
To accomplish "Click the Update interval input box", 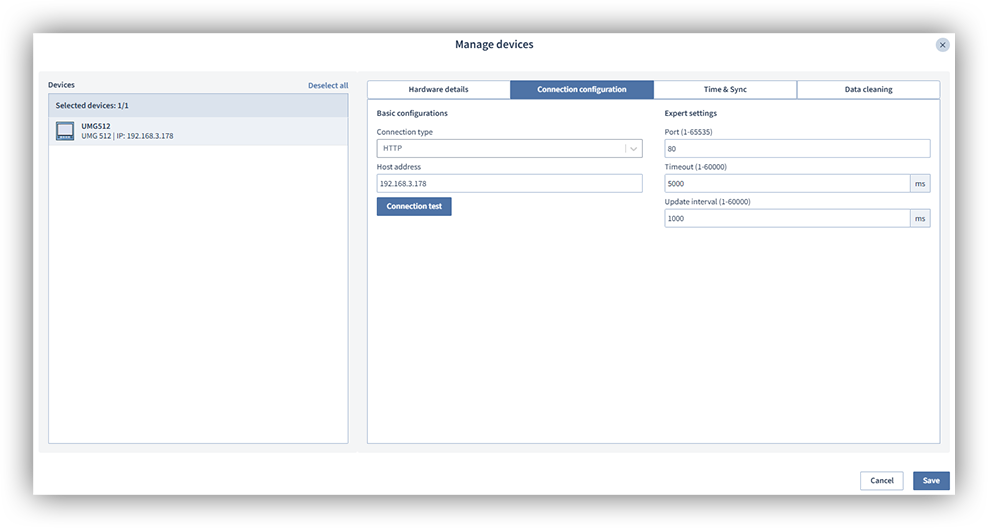I will [x=786, y=219].
